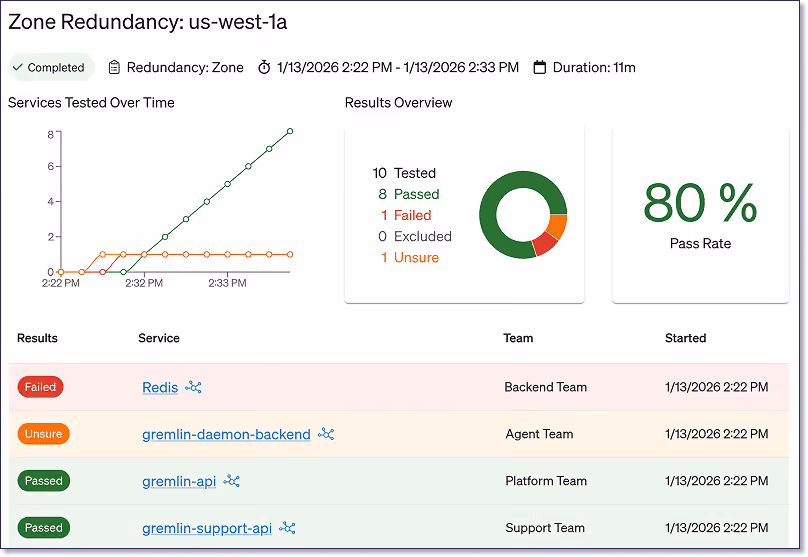Open the dependency map icon for gremlin-api
Screen dimensions: 808x557
pyautogui.click(x=231, y=481)
